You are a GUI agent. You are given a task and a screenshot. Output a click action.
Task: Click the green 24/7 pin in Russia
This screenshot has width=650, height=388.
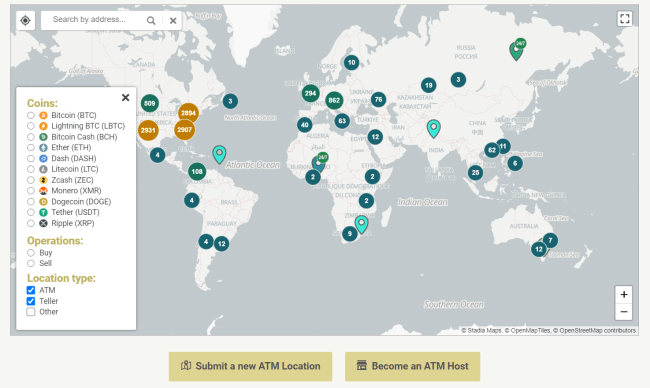tap(517, 50)
